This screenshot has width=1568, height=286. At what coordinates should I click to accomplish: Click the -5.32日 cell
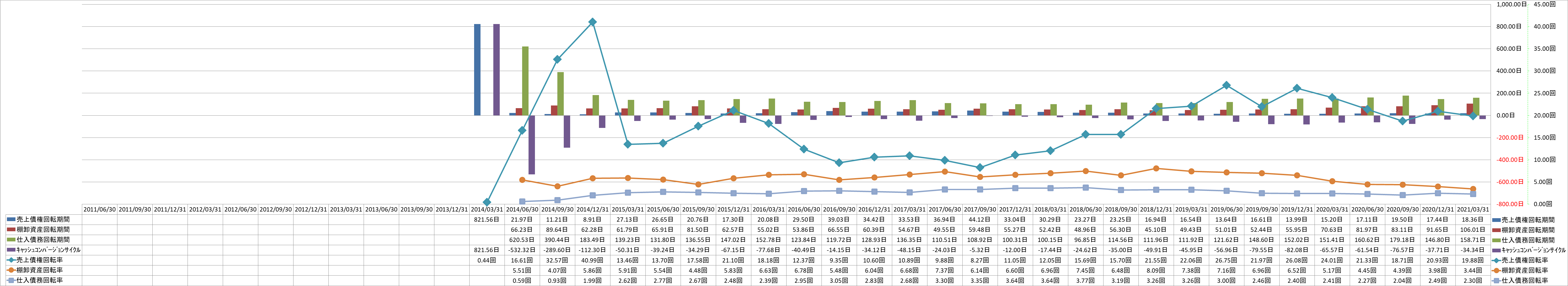click(x=980, y=250)
